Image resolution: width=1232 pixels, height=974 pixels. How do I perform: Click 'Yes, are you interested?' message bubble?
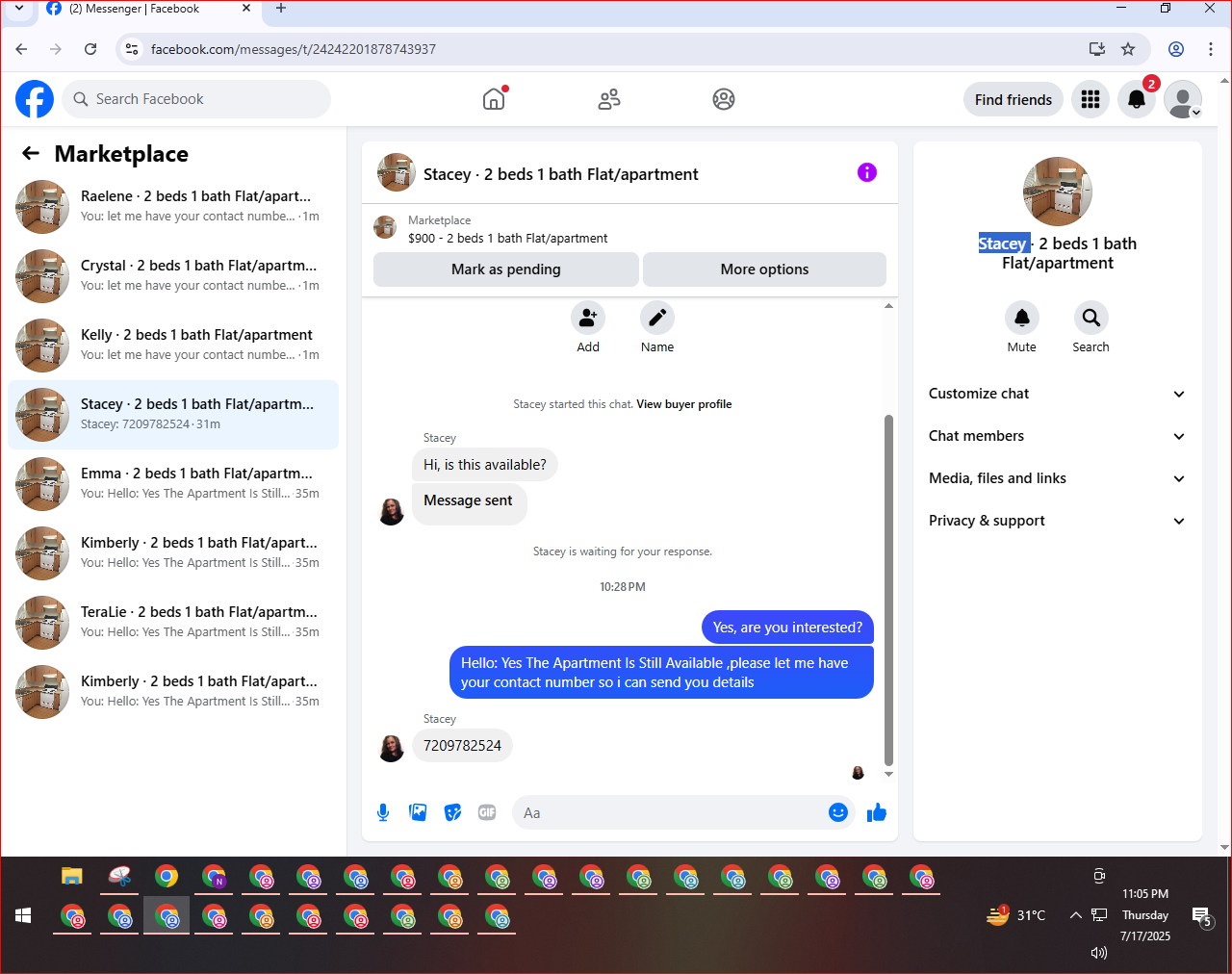[x=787, y=628]
